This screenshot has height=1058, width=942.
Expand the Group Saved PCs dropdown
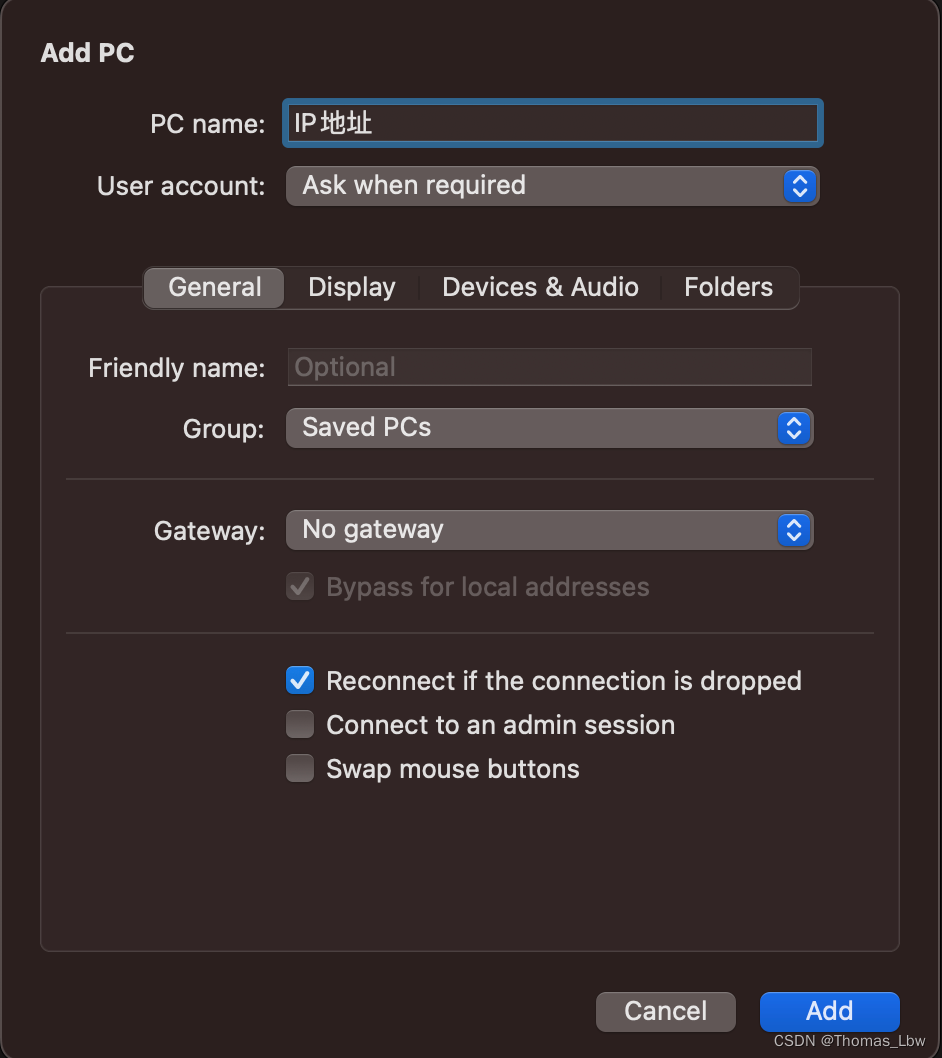549,428
